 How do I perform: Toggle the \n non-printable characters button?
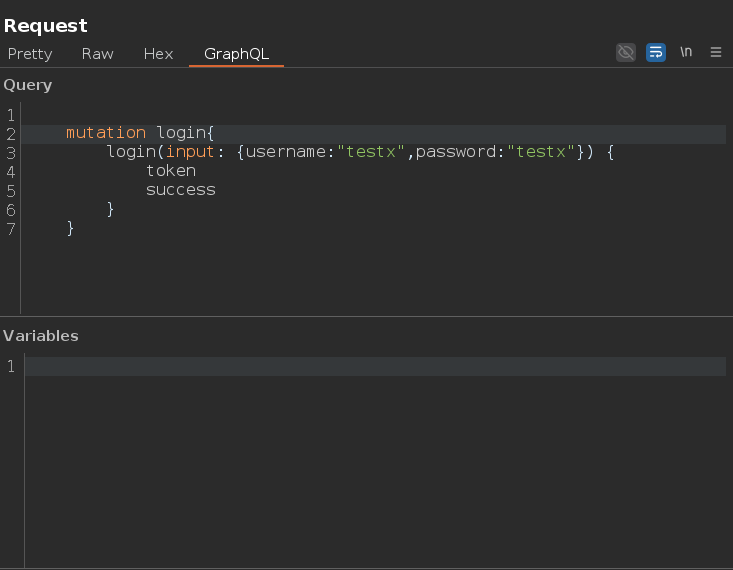[686, 52]
